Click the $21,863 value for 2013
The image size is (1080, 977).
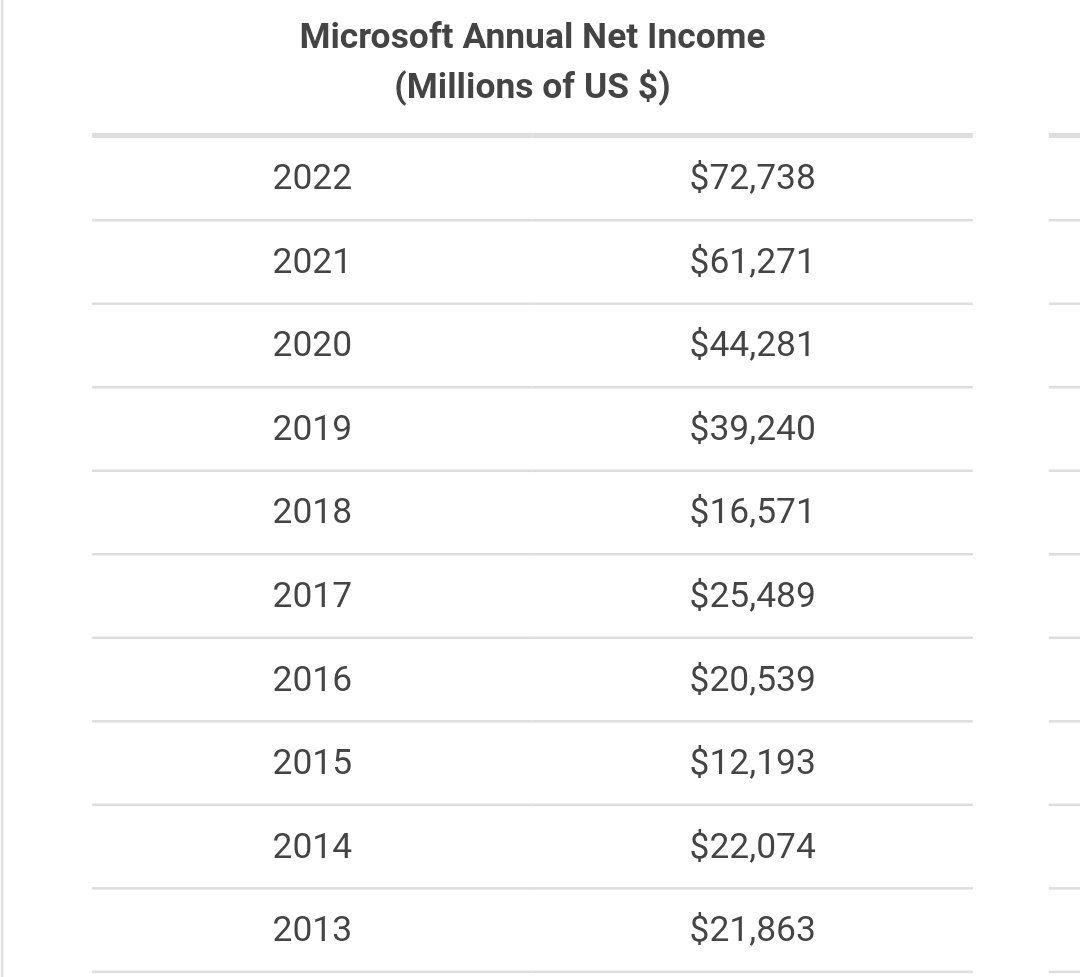tap(752, 929)
